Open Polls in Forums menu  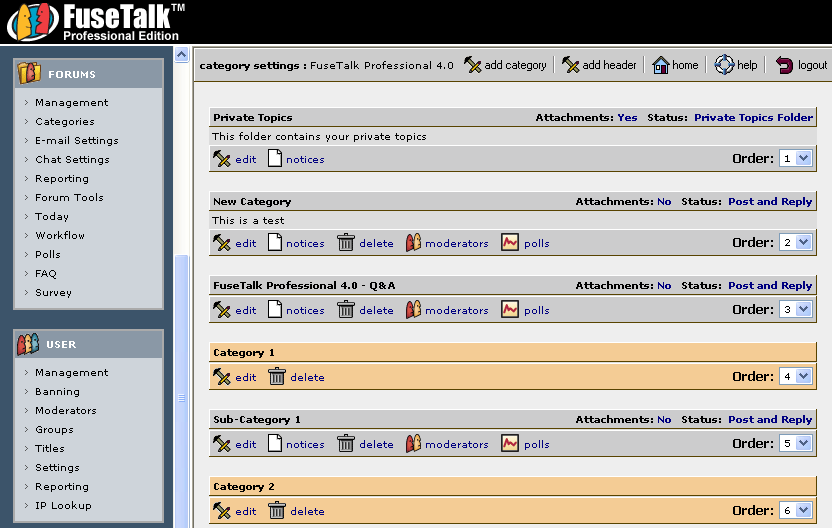(48, 254)
